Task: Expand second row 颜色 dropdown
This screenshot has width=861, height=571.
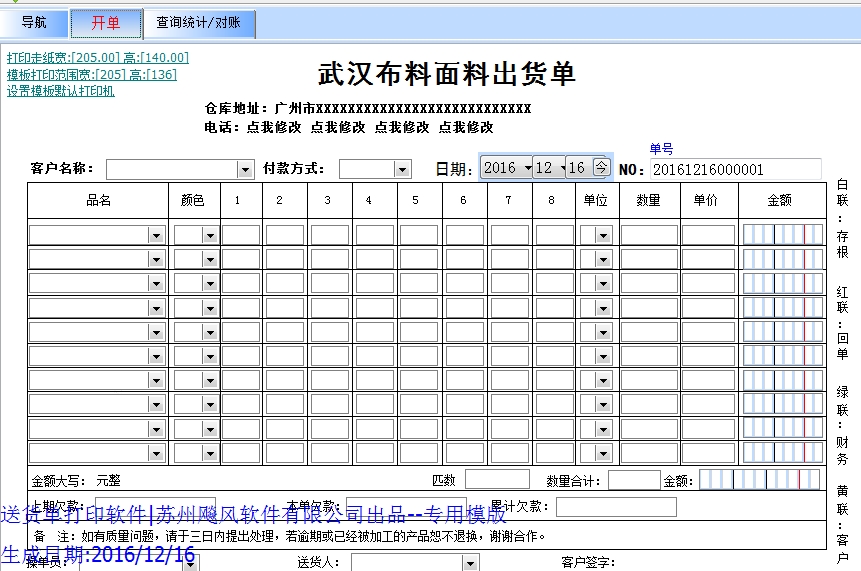Action: coord(210,260)
